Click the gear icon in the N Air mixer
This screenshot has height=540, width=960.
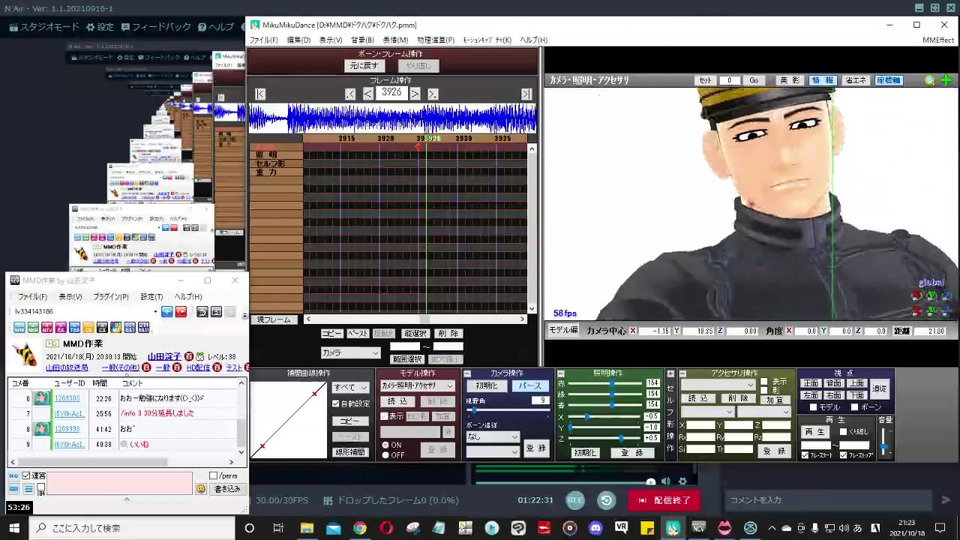point(683,481)
